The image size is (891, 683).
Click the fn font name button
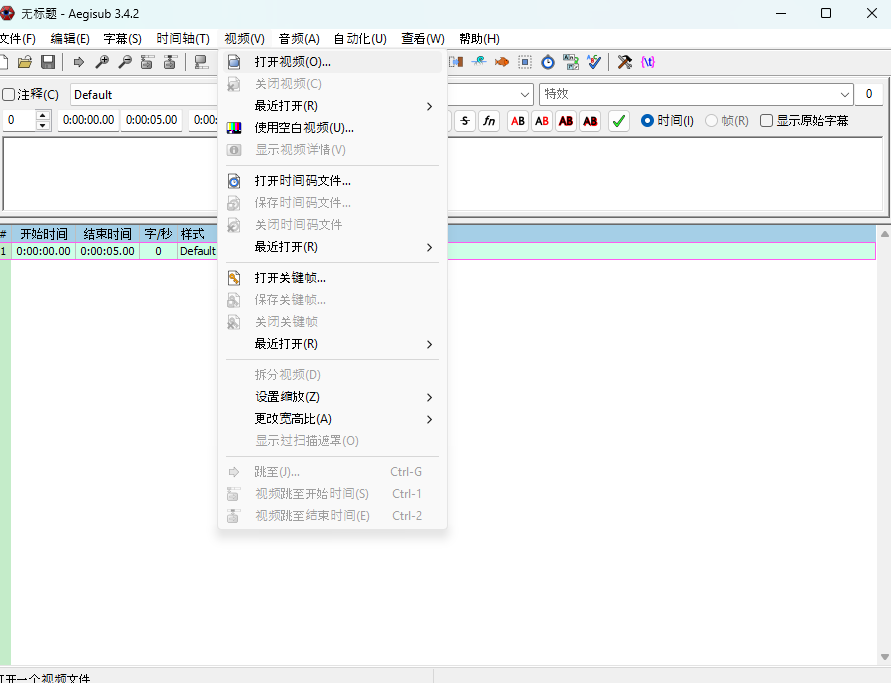[x=489, y=121]
